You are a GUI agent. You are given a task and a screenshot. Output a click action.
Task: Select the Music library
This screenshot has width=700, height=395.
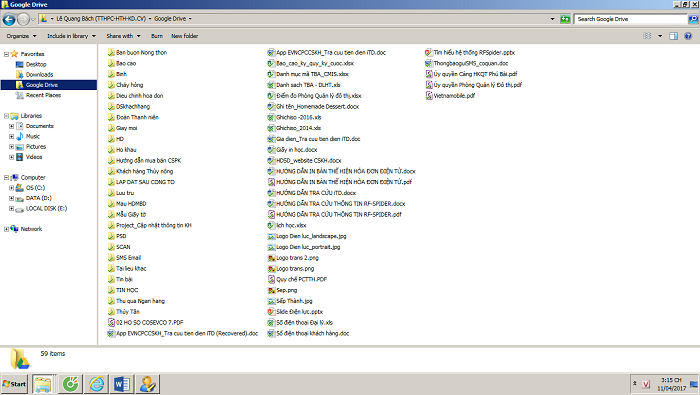[33, 137]
